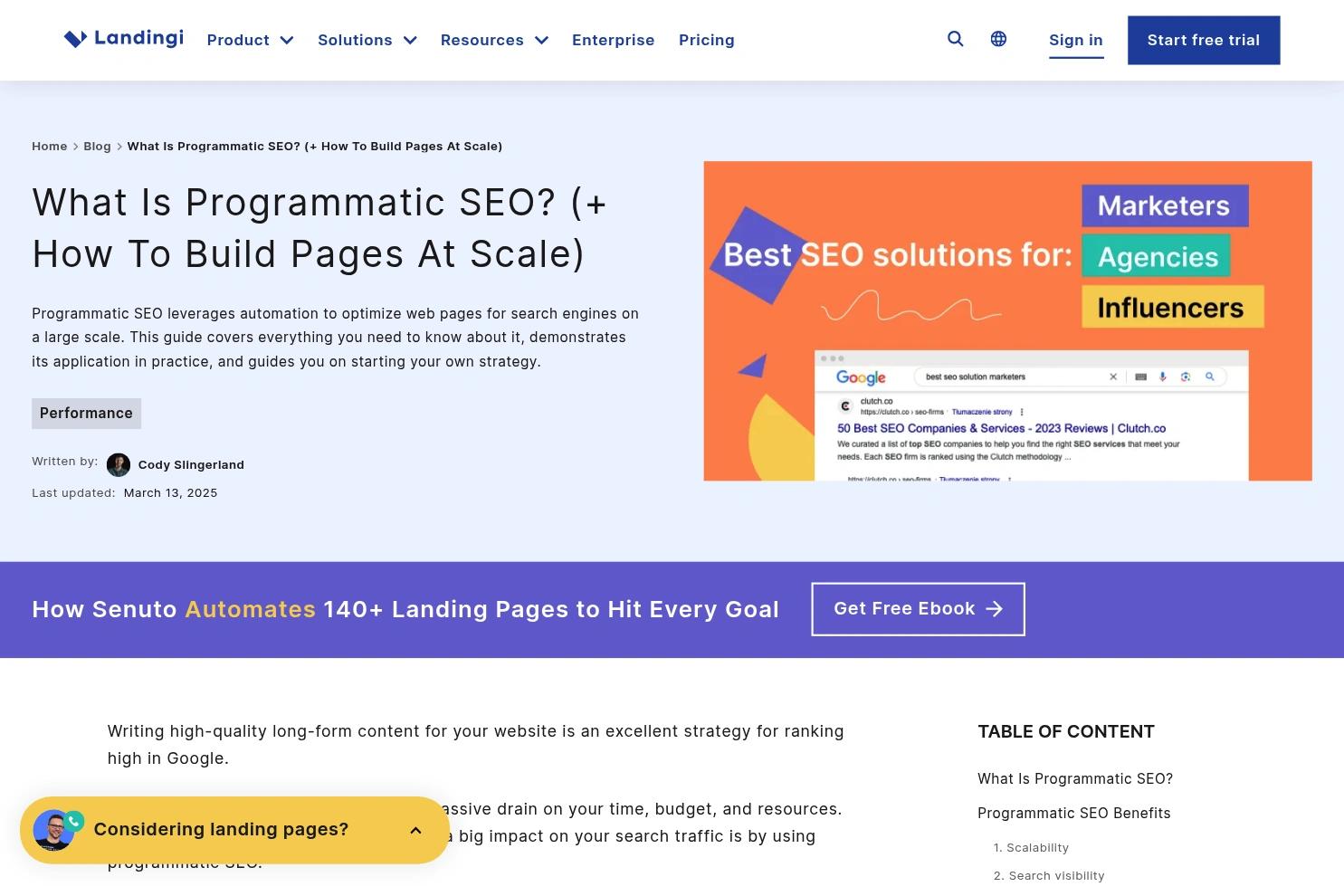Click Cody Slingerland's author avatar
Image resolution: width=1344 pixels, height=896 pixels.
119,464
